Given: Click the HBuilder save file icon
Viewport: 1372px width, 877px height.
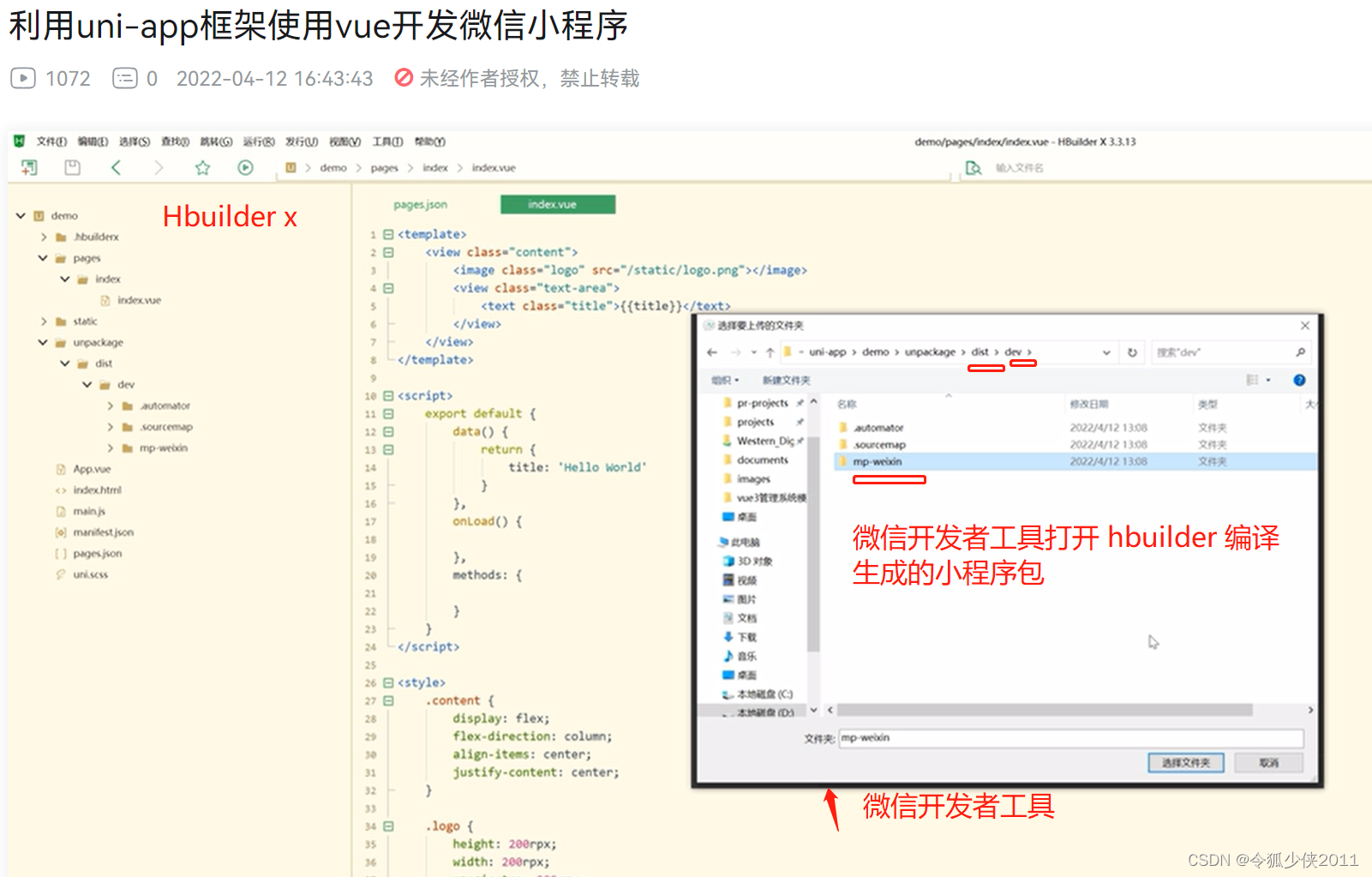Looking at the screenshot, I should pyautogui.click(x=73, y=167).
